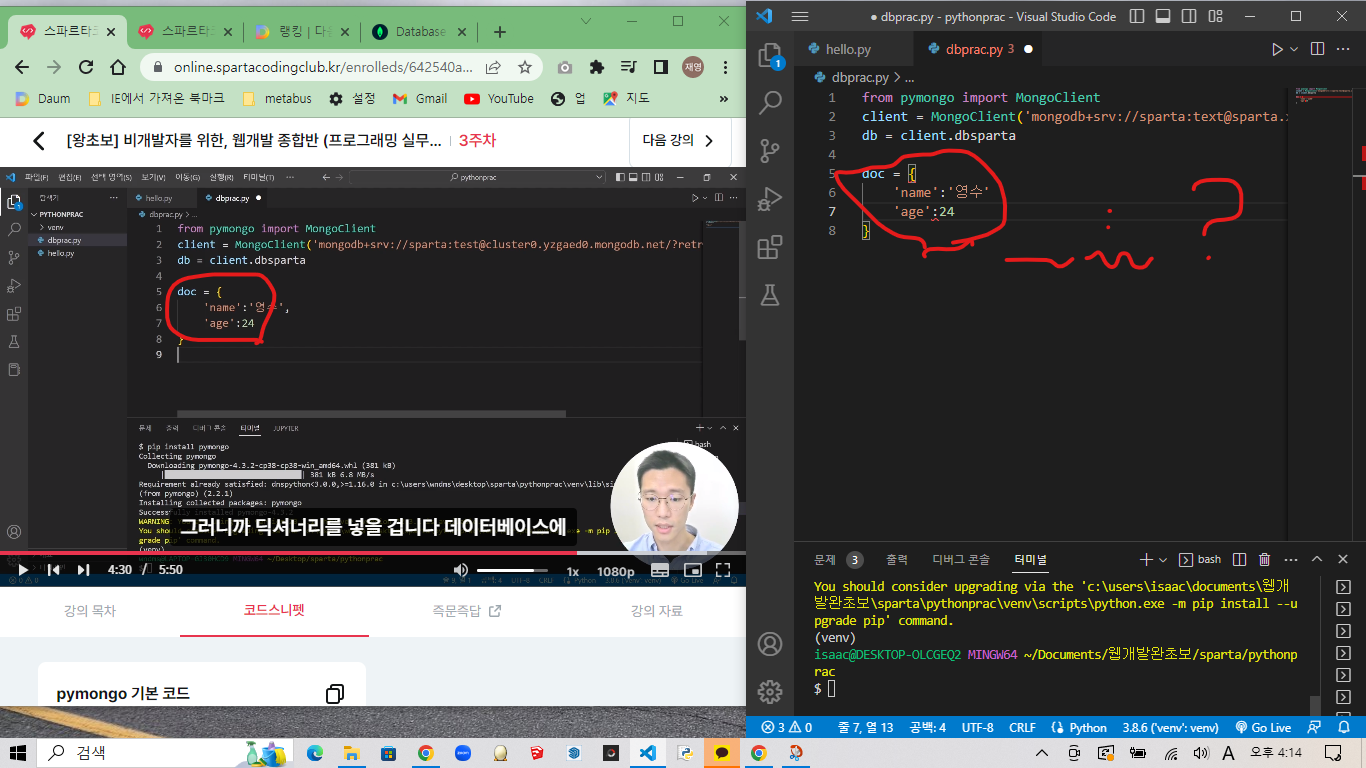1366x768 pixels.
Task: Open Source Control in VS Code activity bar
Action: tap(770, 150)
